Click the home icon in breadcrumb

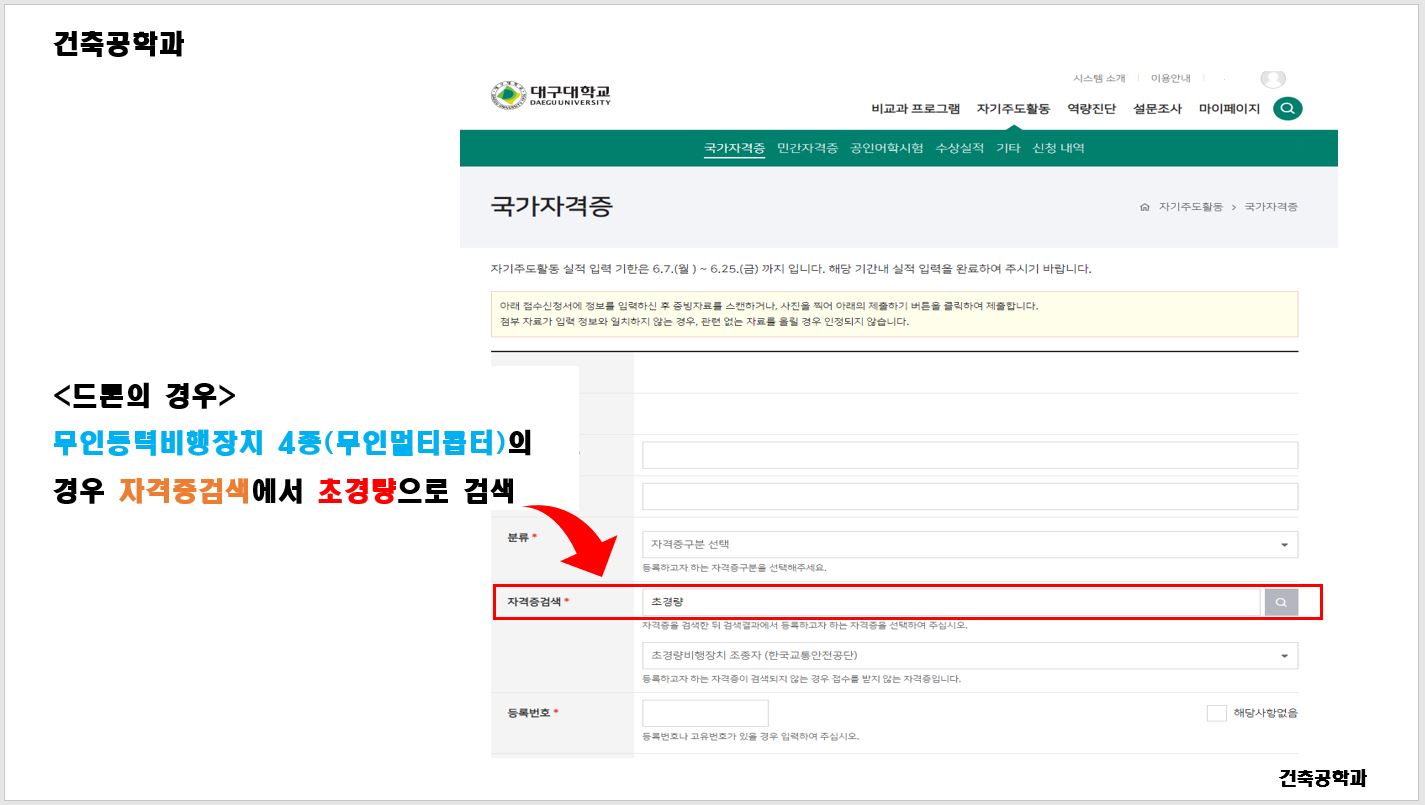[x=1144, y=207]
